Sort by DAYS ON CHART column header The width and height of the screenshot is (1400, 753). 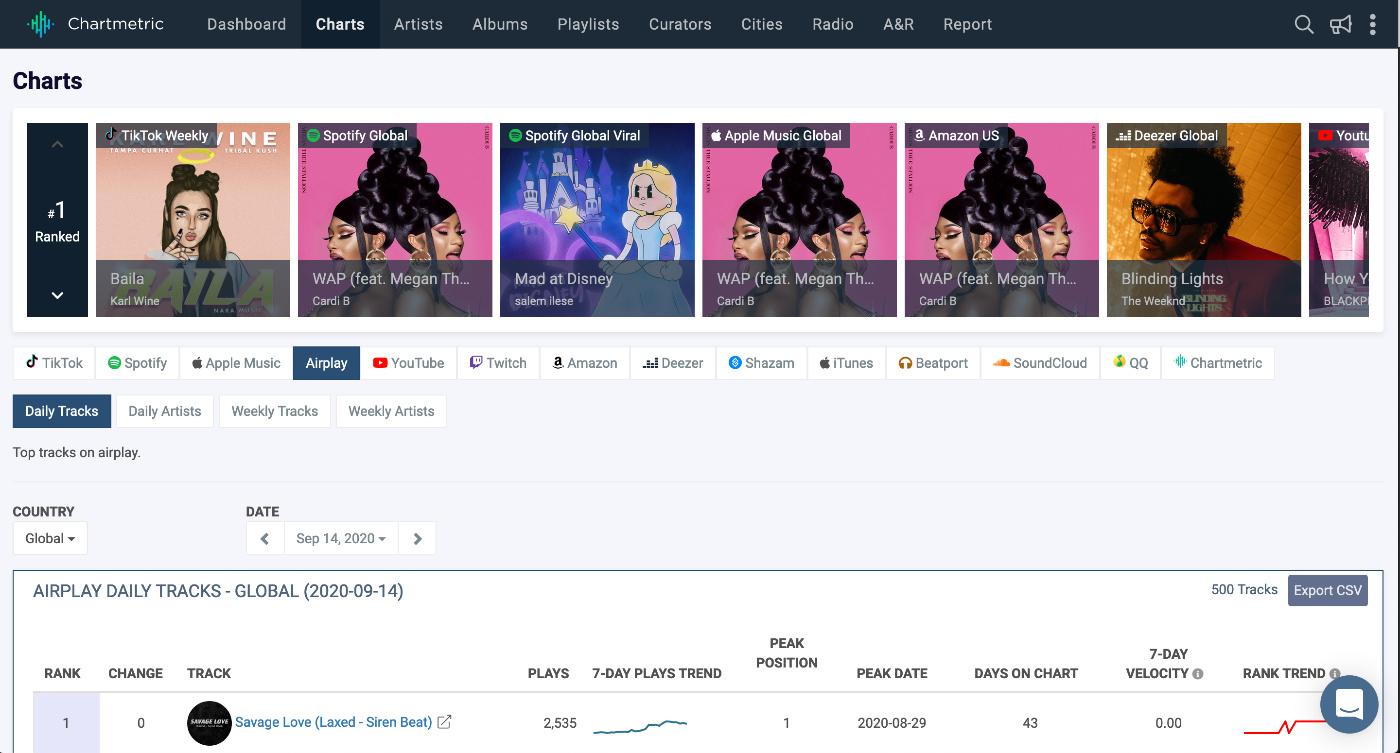coord(1026,673)
